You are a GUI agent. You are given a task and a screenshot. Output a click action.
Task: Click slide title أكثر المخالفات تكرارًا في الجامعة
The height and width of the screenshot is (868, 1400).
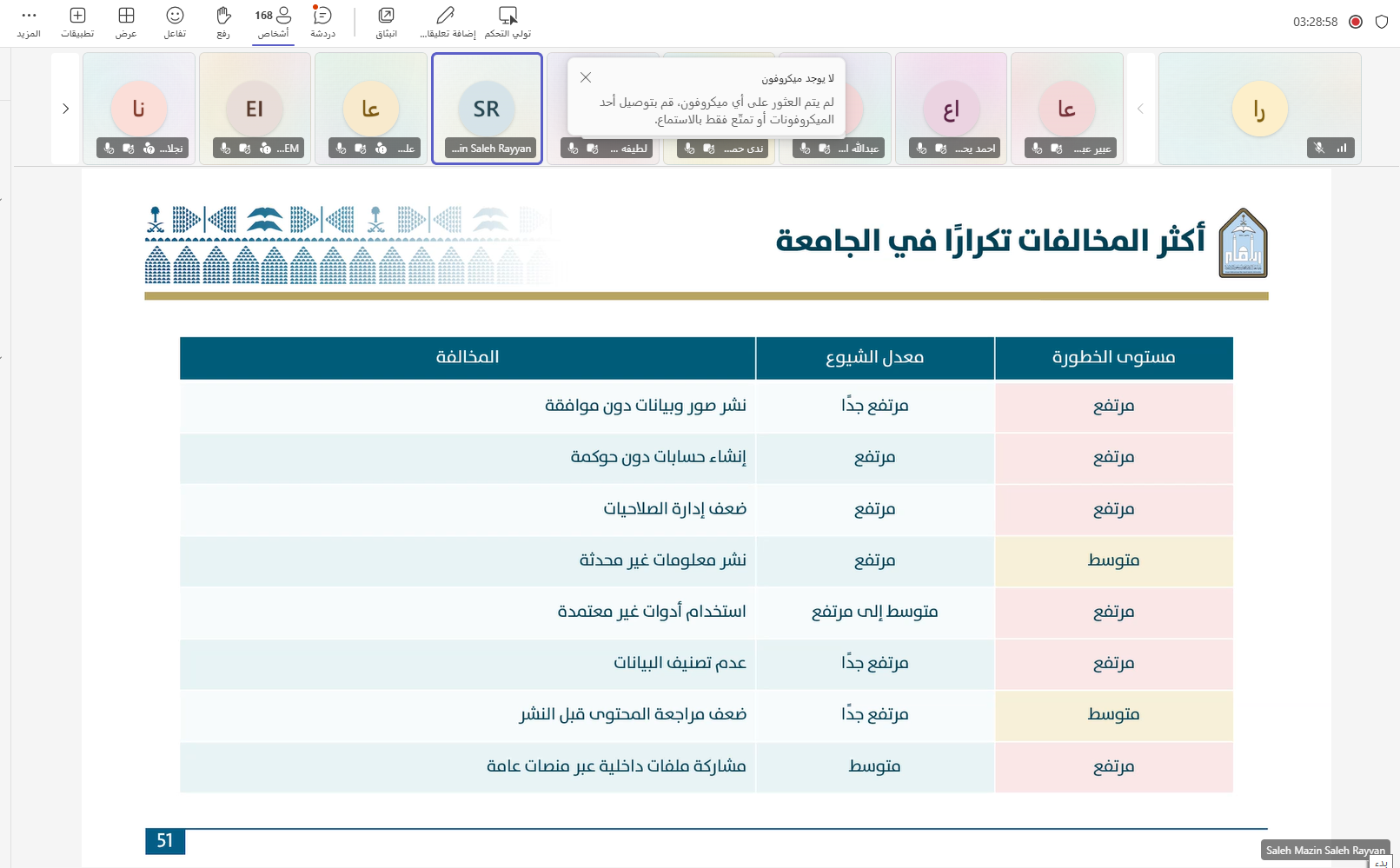click(991, 239)
